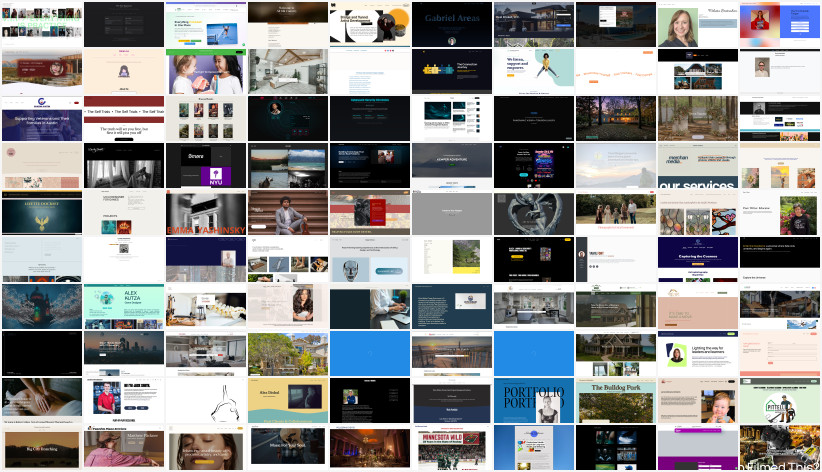822x472 pixels.
Task: Open the thumbnail showing a tennis player
Action: [206, 24]
